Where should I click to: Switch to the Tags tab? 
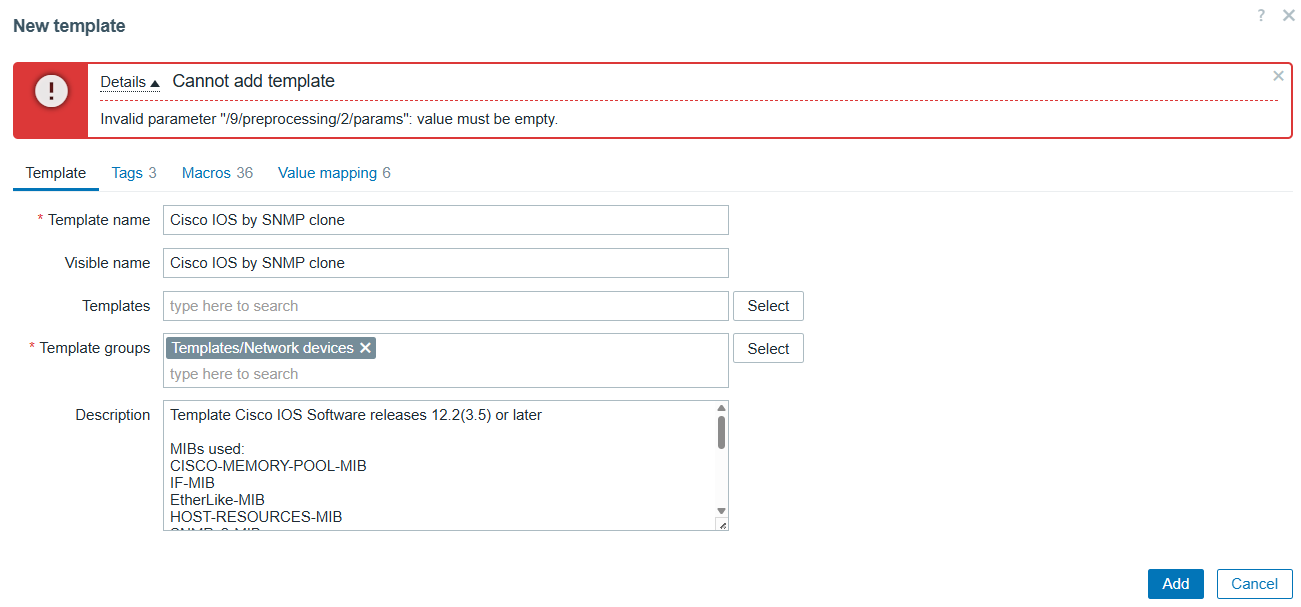click(134, 173)
